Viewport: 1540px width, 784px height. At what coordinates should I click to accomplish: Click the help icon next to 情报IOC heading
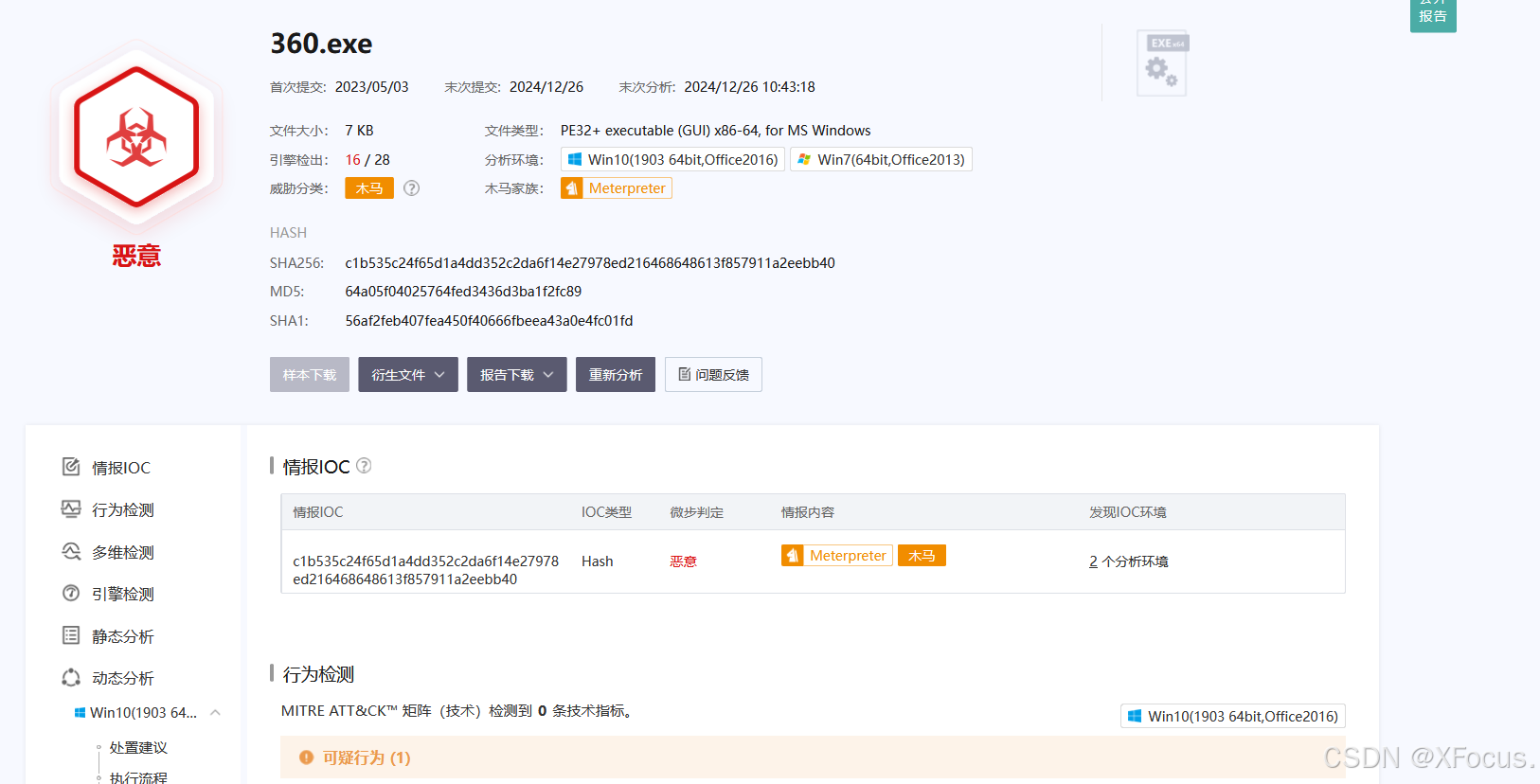click(x=364, y=466)
